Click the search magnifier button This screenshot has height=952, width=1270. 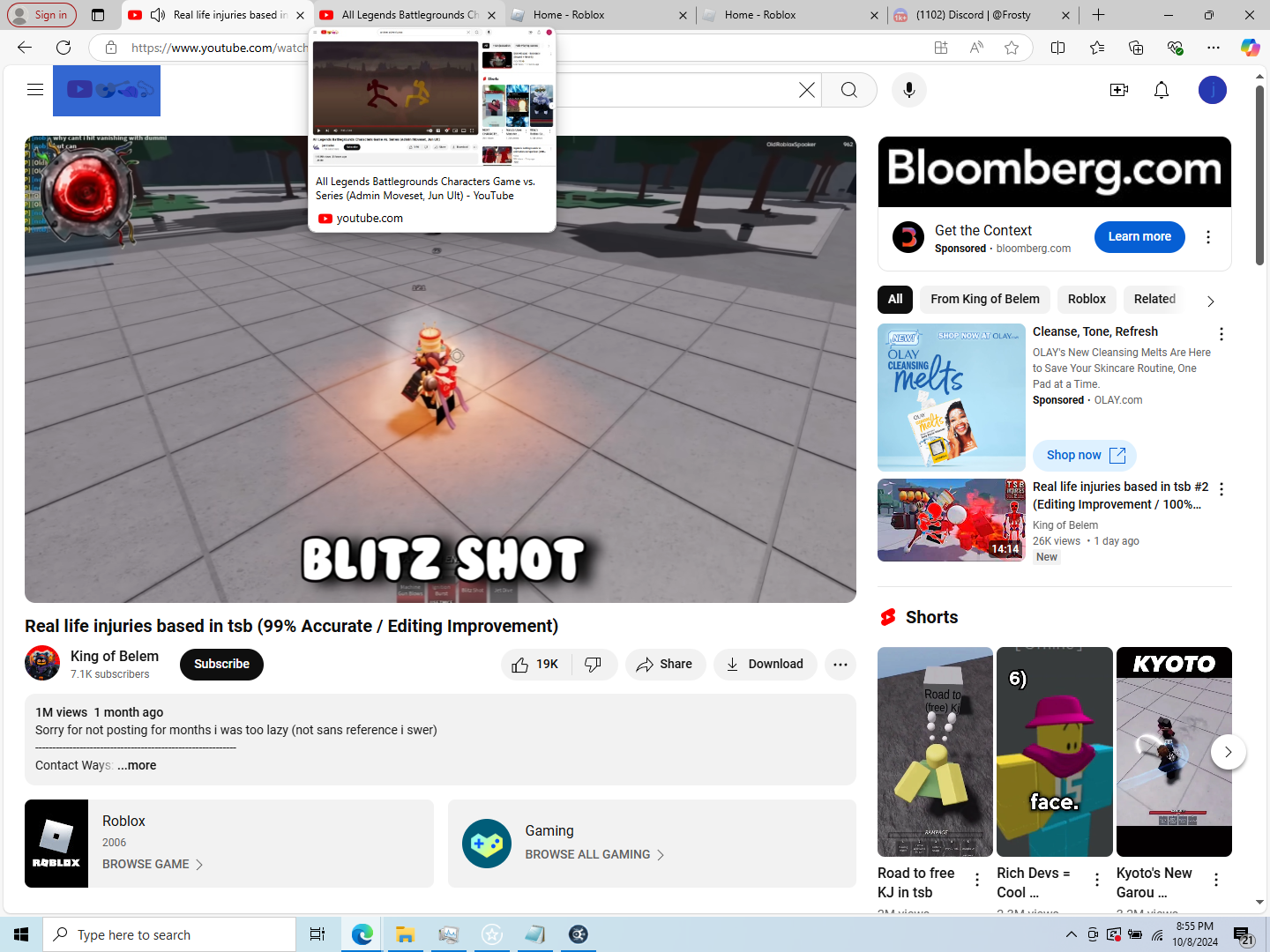(848, 90)
